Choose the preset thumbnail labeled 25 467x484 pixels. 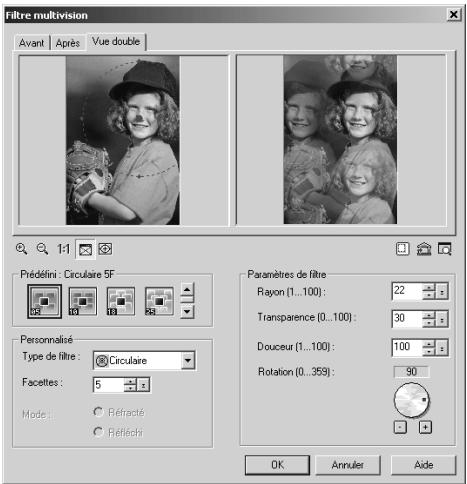pyautogui.click(x=159, y=301)
